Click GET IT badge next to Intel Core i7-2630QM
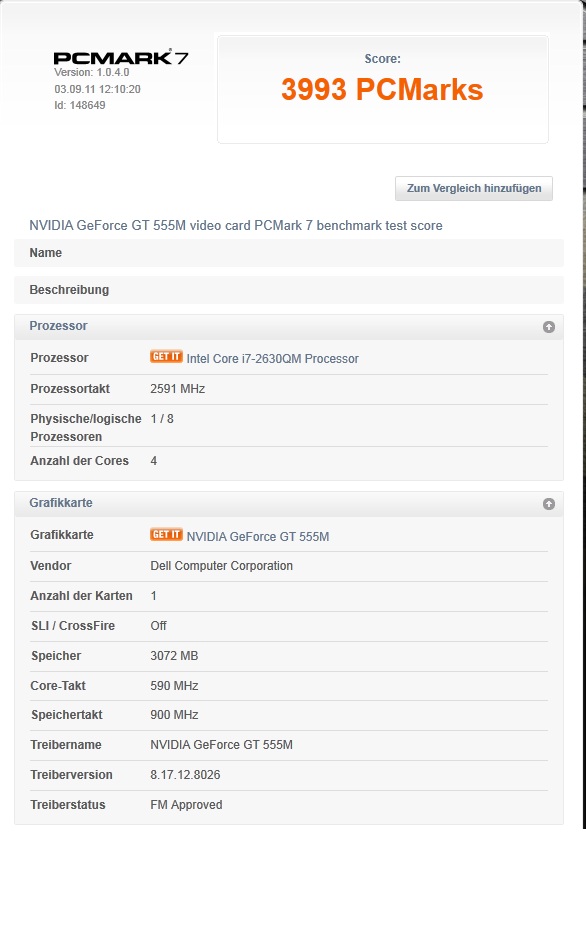The width and height of the screenshot is (586, 942). coord(166,357)
